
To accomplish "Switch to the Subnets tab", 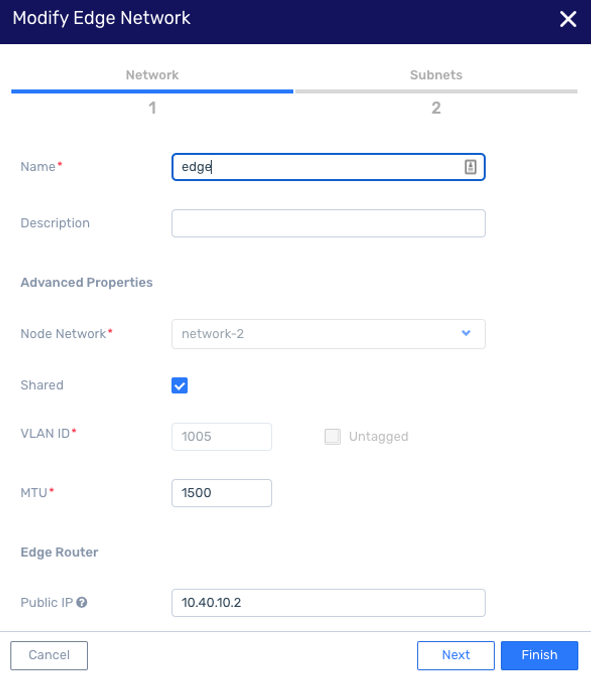I will (436, 75).
